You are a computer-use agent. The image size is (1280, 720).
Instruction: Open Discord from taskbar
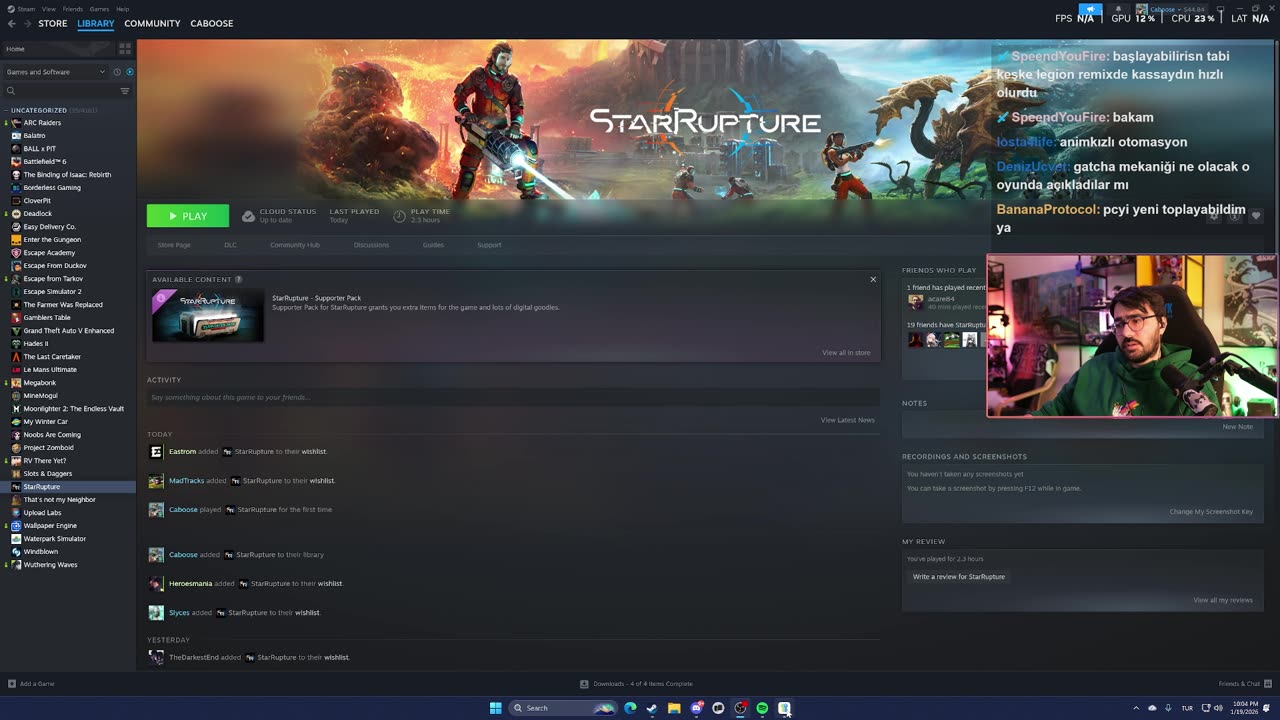696,708
